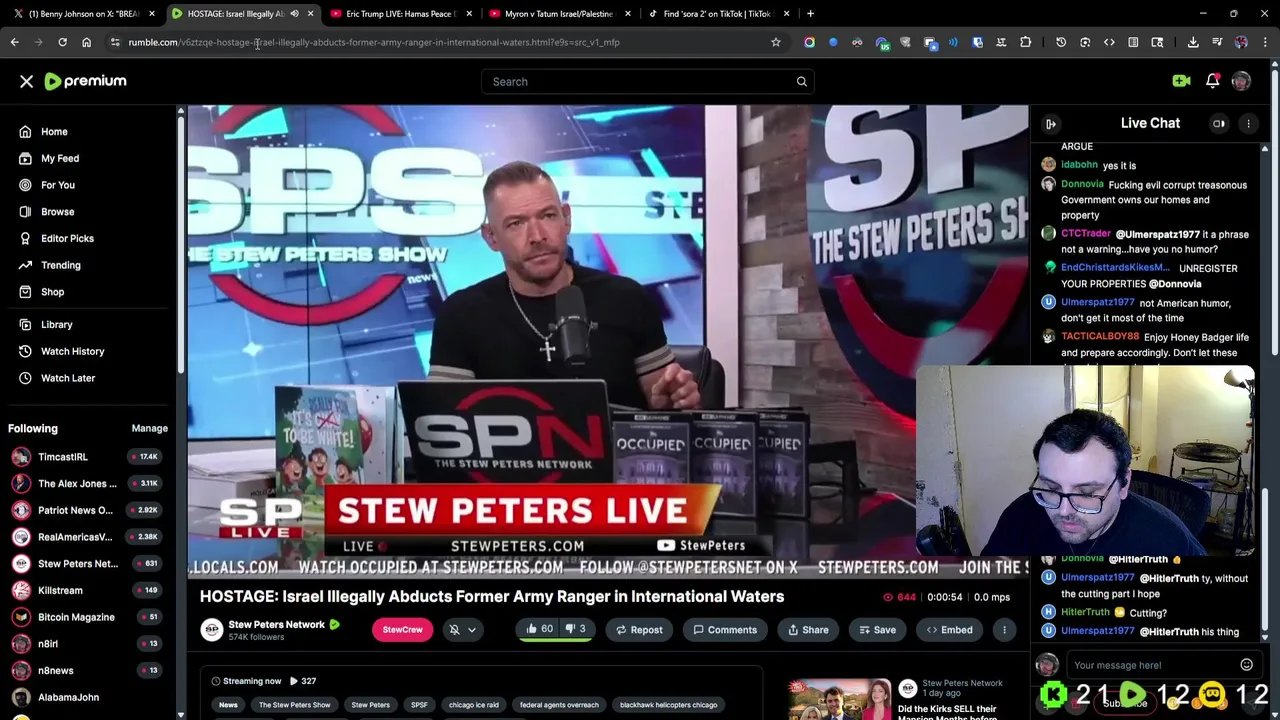Bookmark this page with star
This screenshot has height=720, width=1280.
click(x=775, y=42)
